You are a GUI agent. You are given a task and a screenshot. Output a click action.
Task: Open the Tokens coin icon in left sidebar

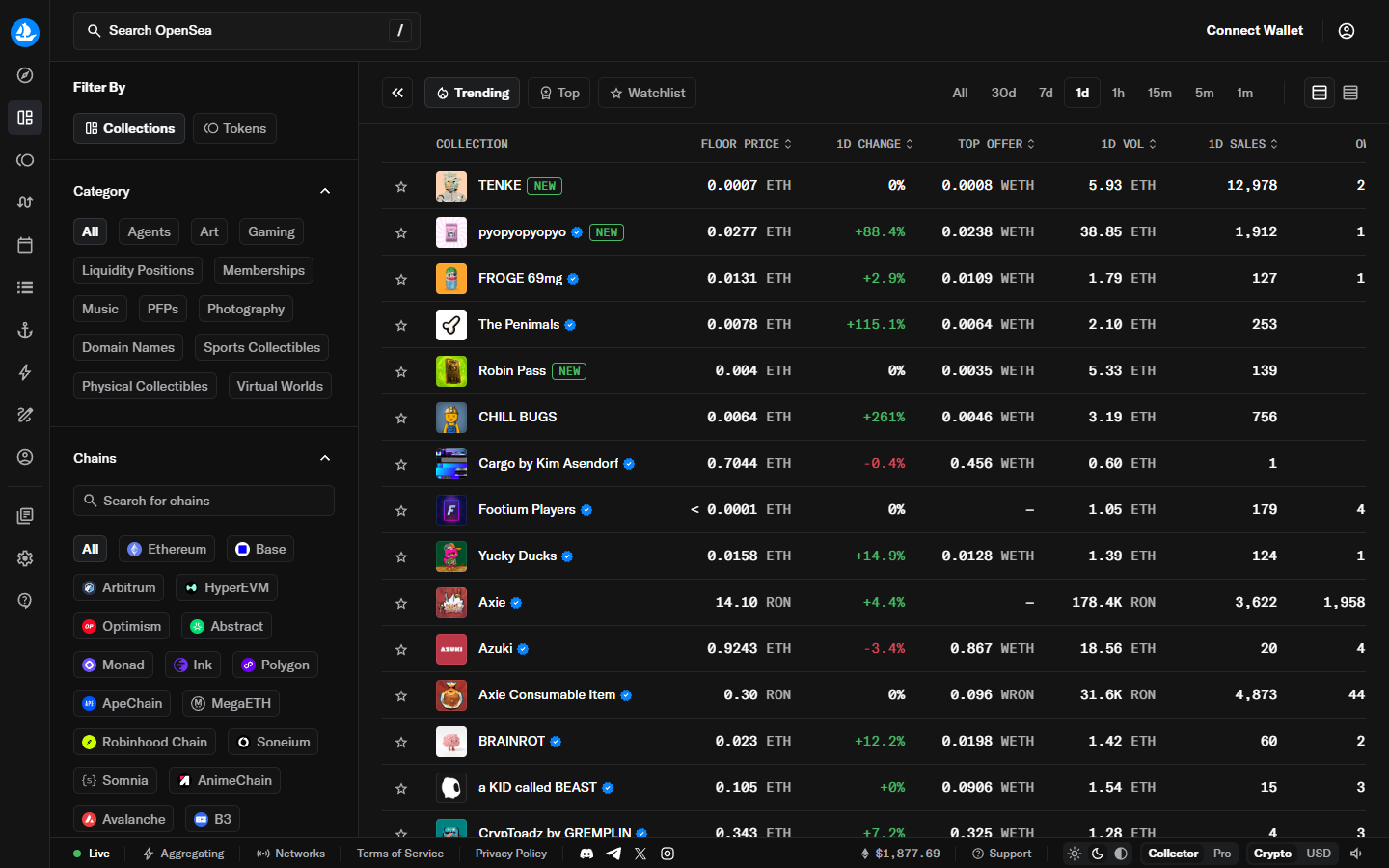coord(25,160)
